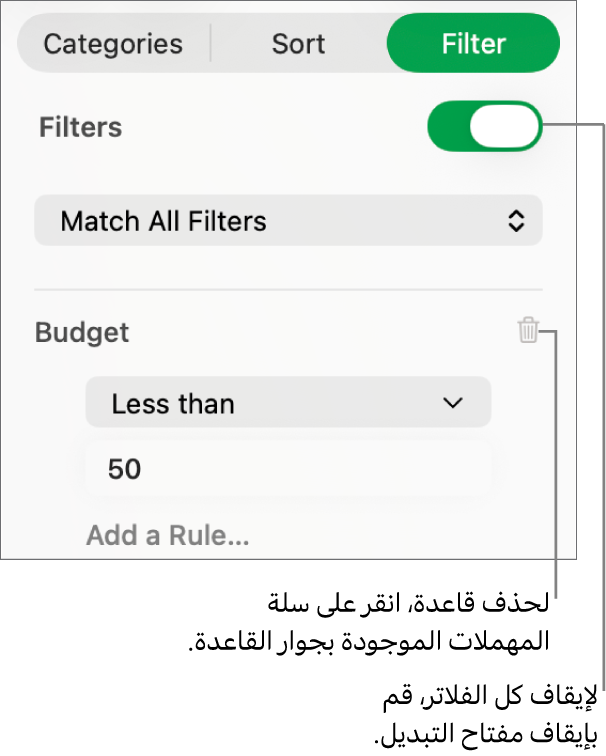The image size is (606, 756).
Task: Click the Filters label text
Action: (80, 128)
